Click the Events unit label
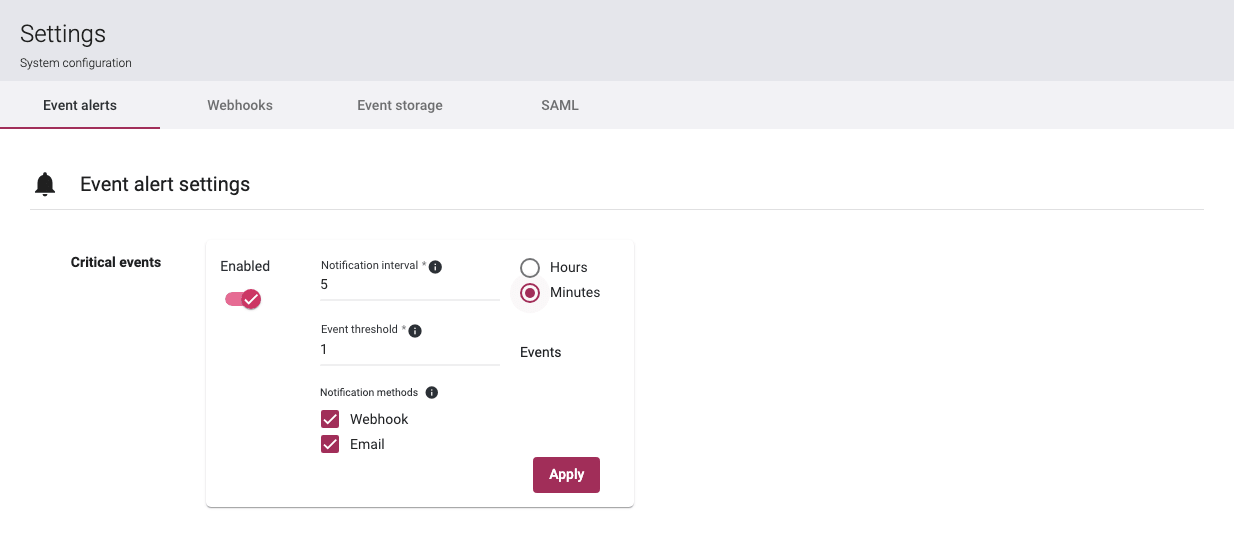This screenshot has height=534, width=1234. (x=541, y=352)
